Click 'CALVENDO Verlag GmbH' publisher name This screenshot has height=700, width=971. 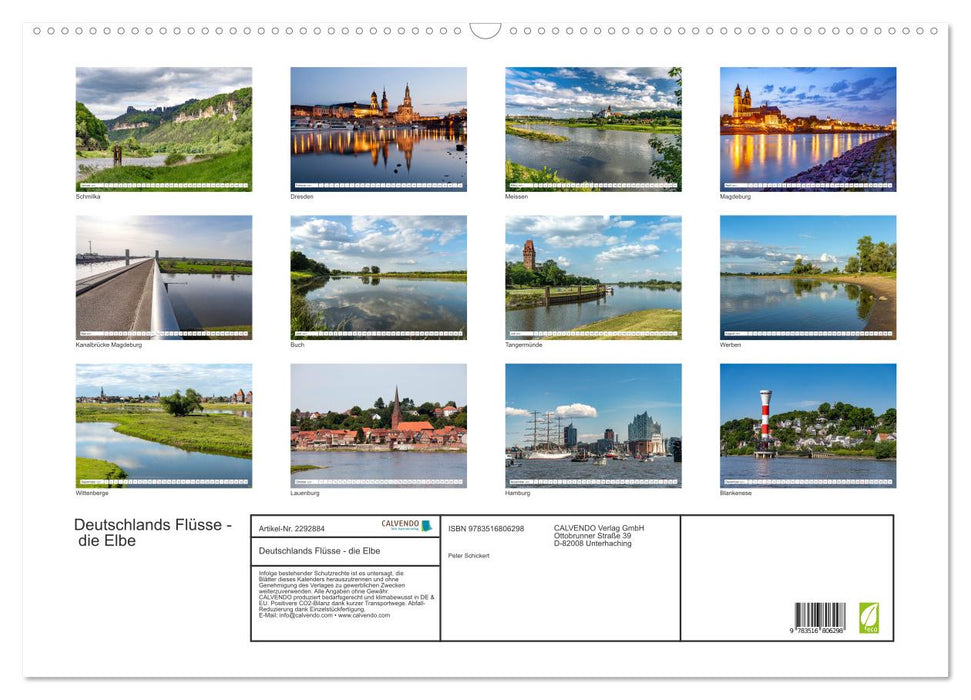click(x=599, y=528)
